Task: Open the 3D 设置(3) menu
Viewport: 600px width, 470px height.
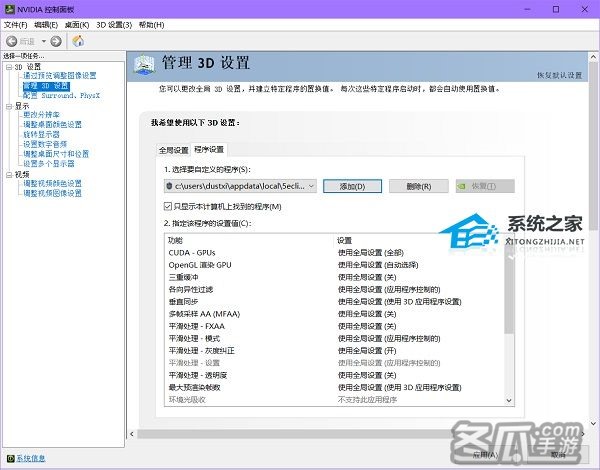Action: (x=114, y=25)
